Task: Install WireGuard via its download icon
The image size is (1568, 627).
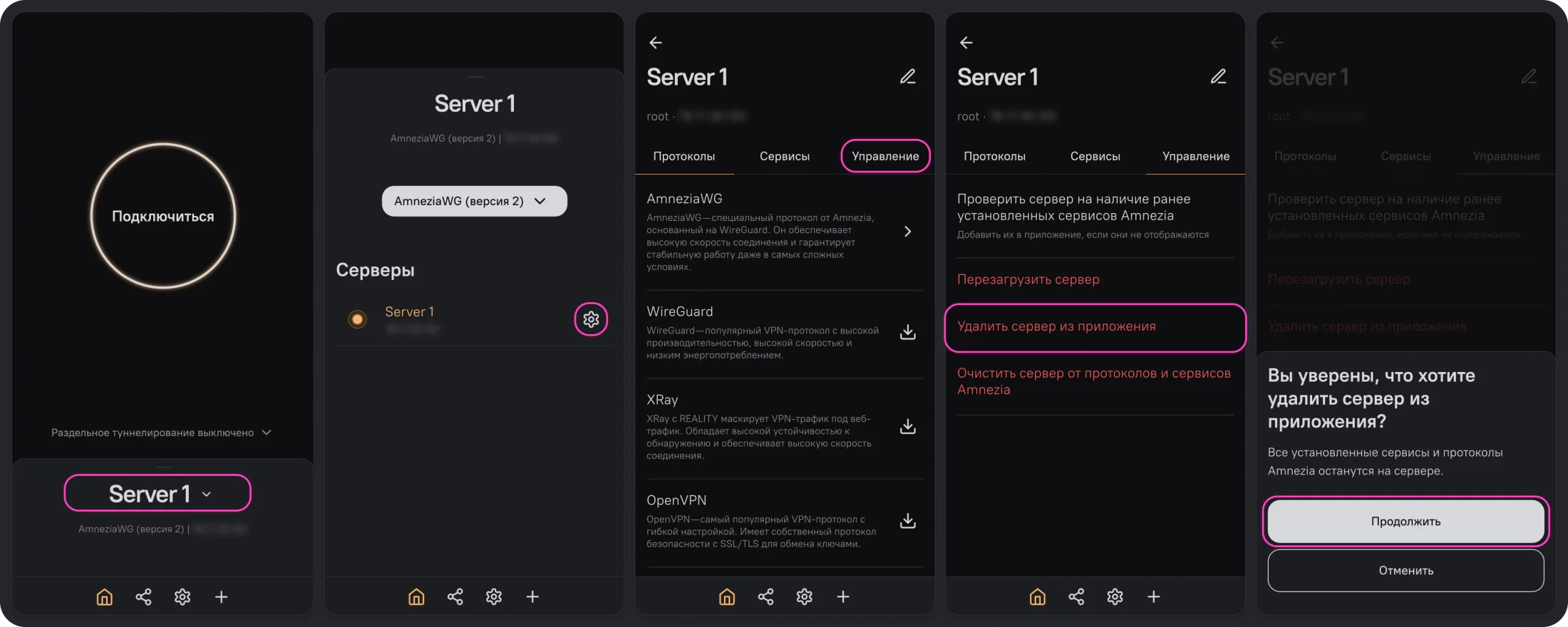Action: (908, 332)
